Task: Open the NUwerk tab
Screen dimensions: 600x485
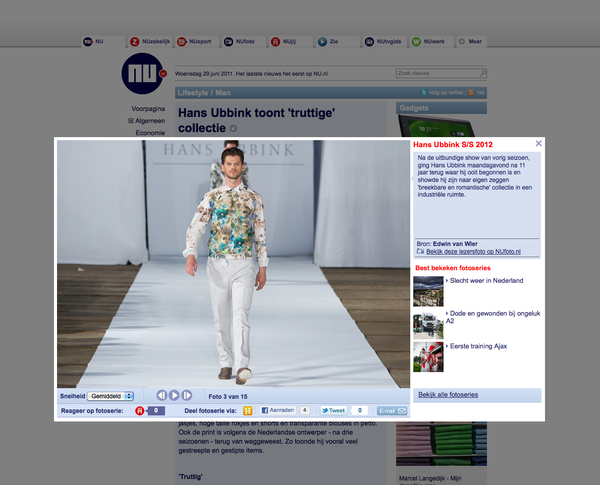Action: 431,41
